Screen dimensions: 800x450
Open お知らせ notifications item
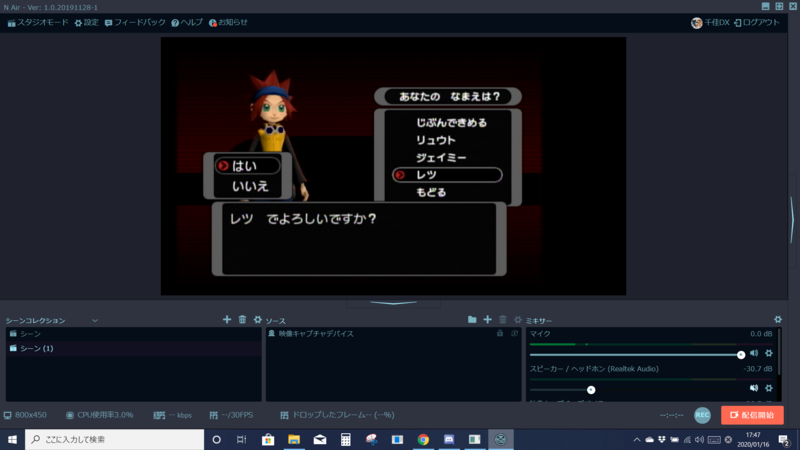click(228, 22)
